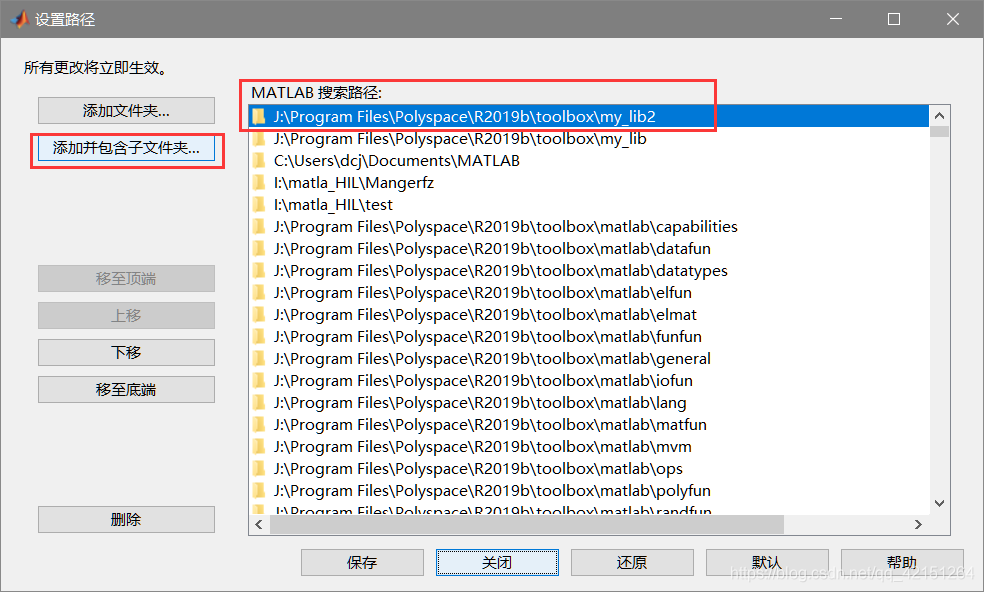Click folder icon of my_lib2 entry
Viewport: 984px width, 592px height.
click(x=259, y=116)
